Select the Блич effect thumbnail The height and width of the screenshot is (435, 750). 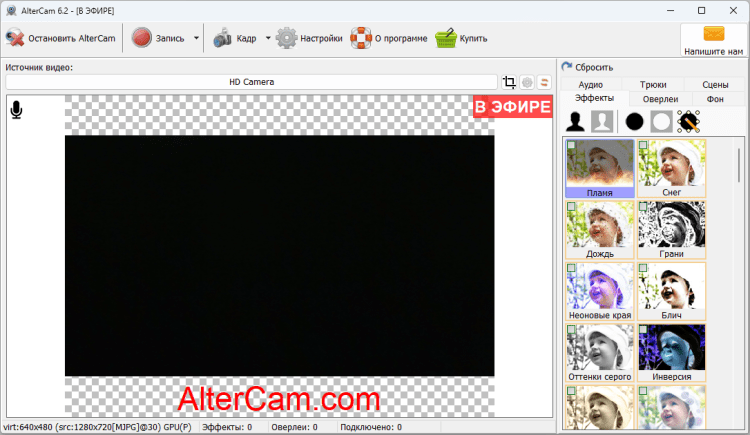672,291
